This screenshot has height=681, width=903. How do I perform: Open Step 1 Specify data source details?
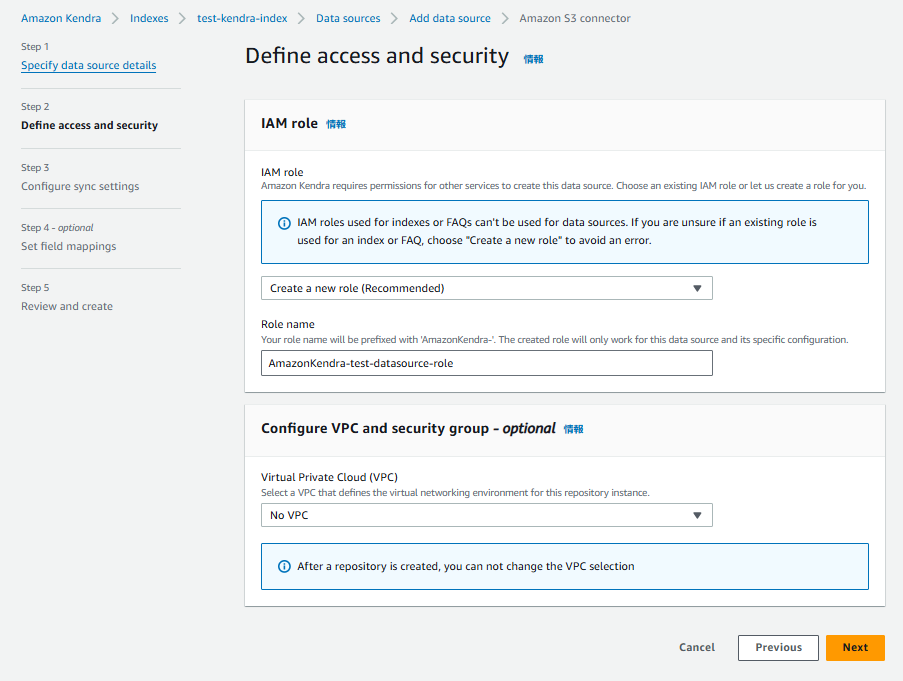[89, 65]
